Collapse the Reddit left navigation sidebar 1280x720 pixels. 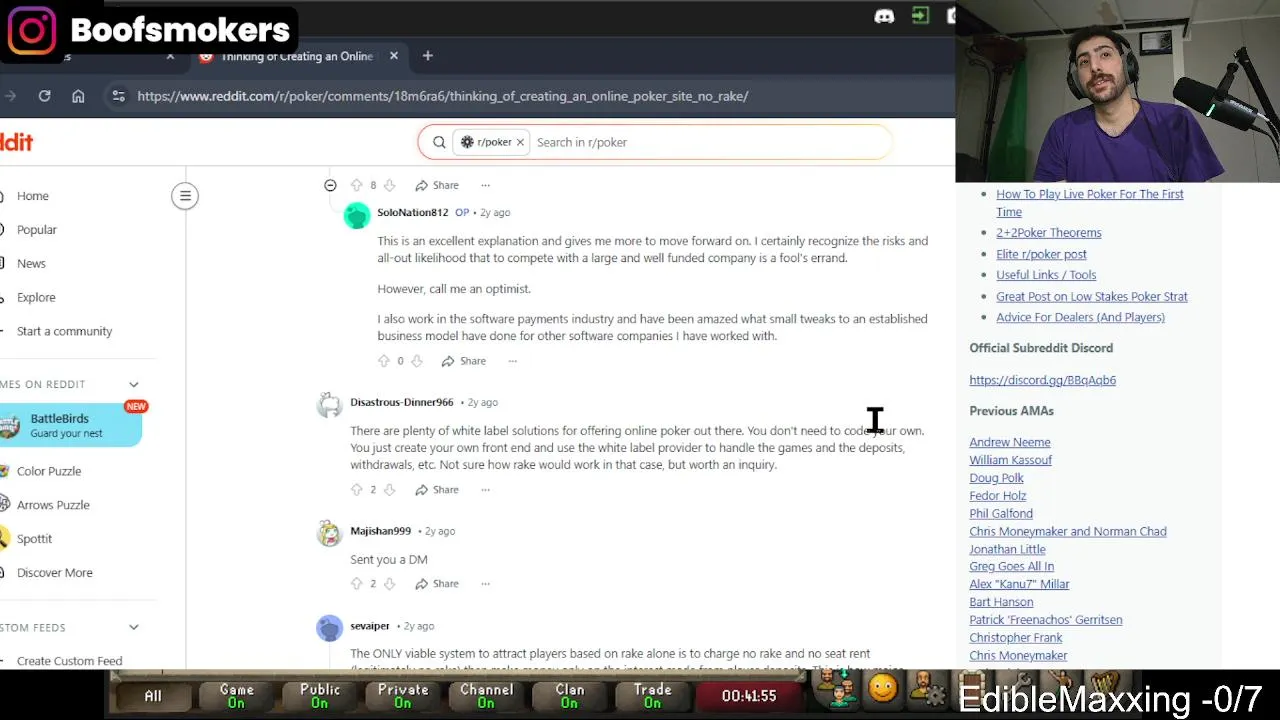click(185, 196)
